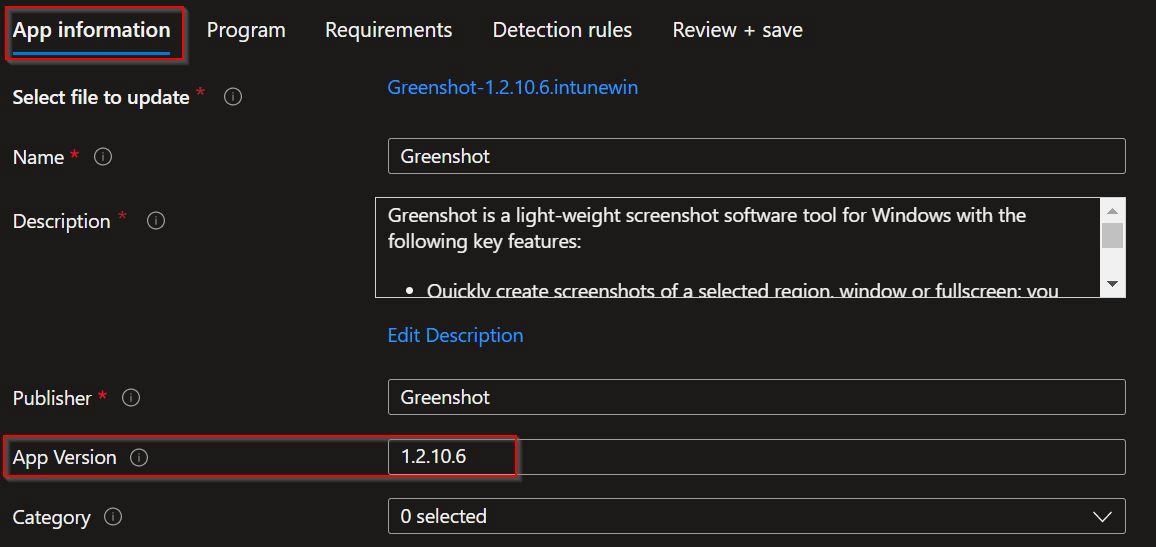
Task: Click the "Publisher" label text
Action: point(52,398)
